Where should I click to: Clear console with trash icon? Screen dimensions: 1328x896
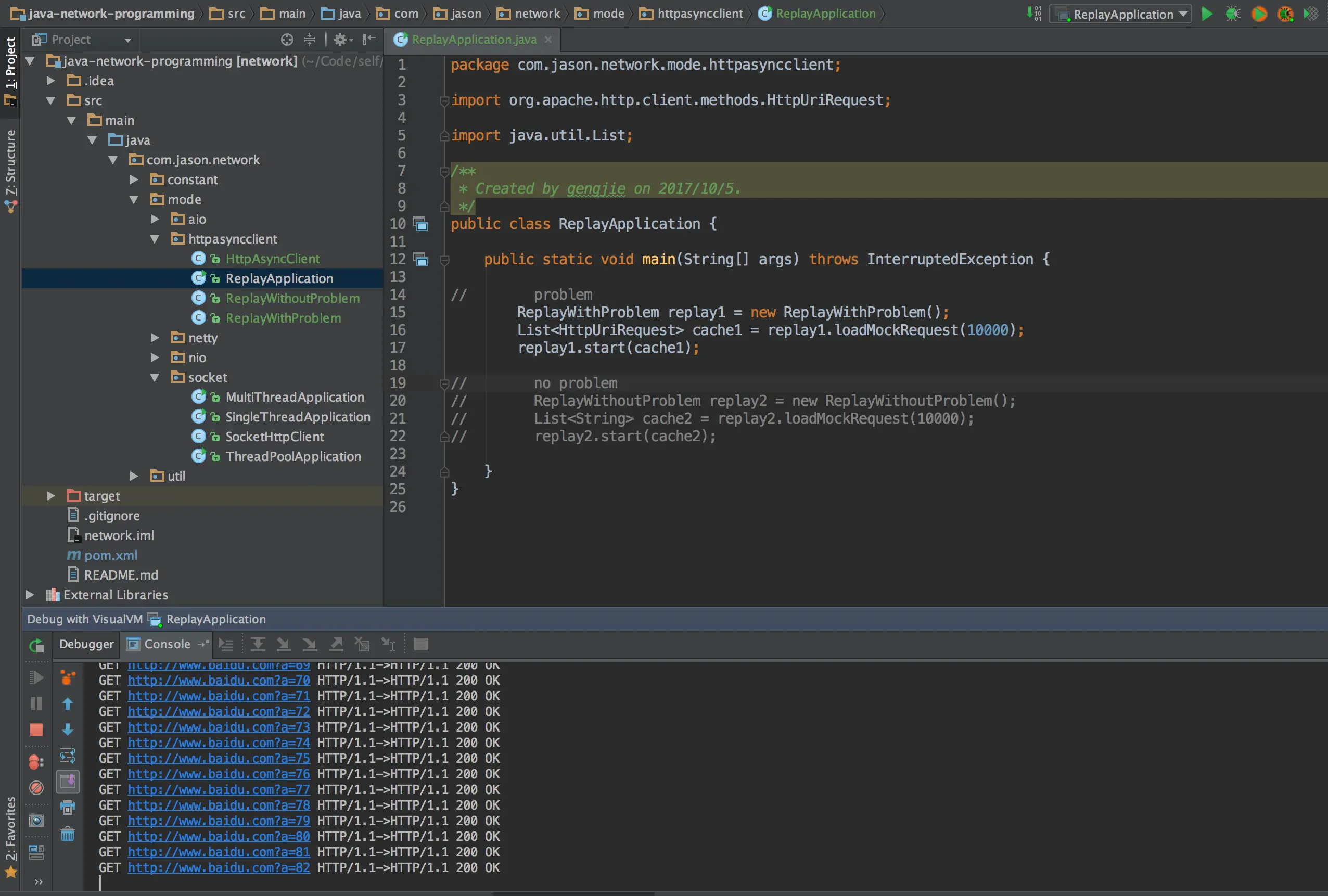[x=68, y=834]
